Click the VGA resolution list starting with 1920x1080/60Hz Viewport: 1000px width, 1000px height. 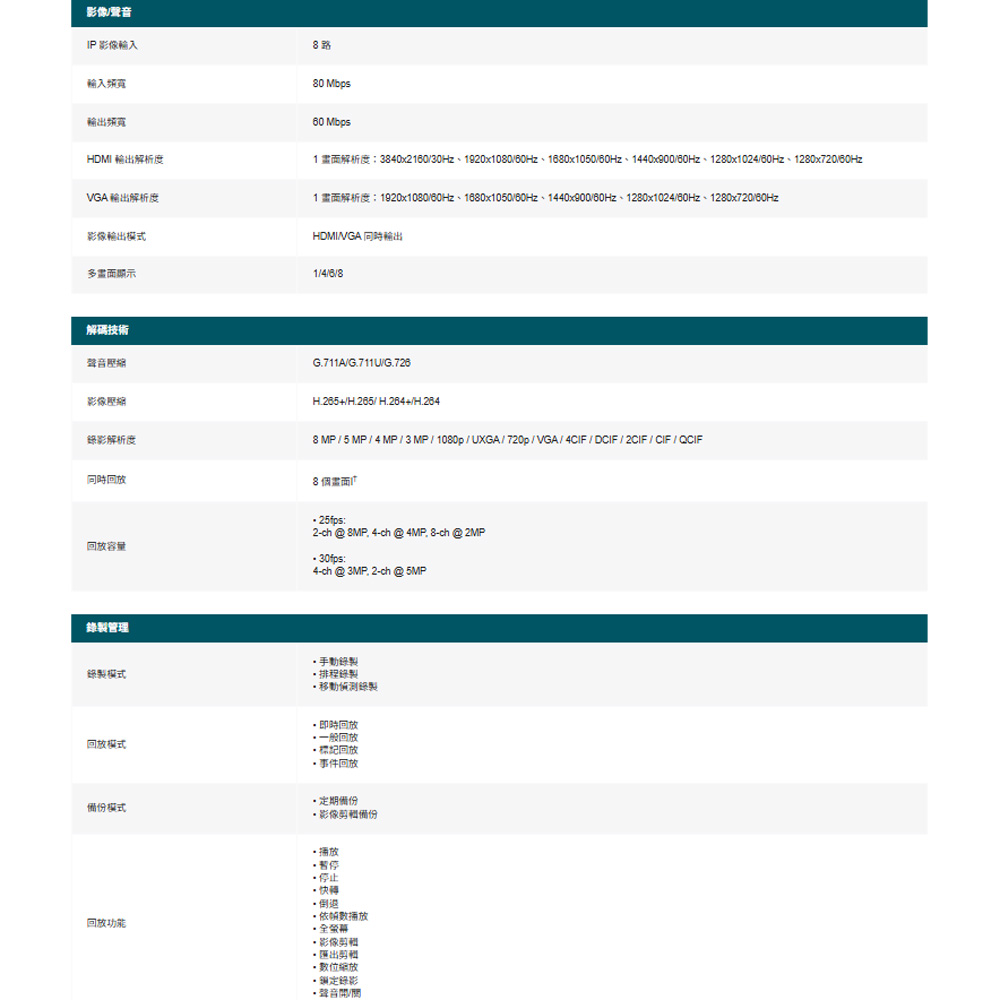pos(545,198)
